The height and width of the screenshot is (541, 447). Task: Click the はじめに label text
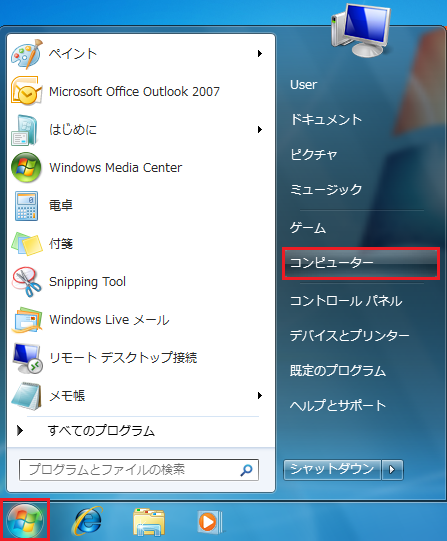[73, 129]
